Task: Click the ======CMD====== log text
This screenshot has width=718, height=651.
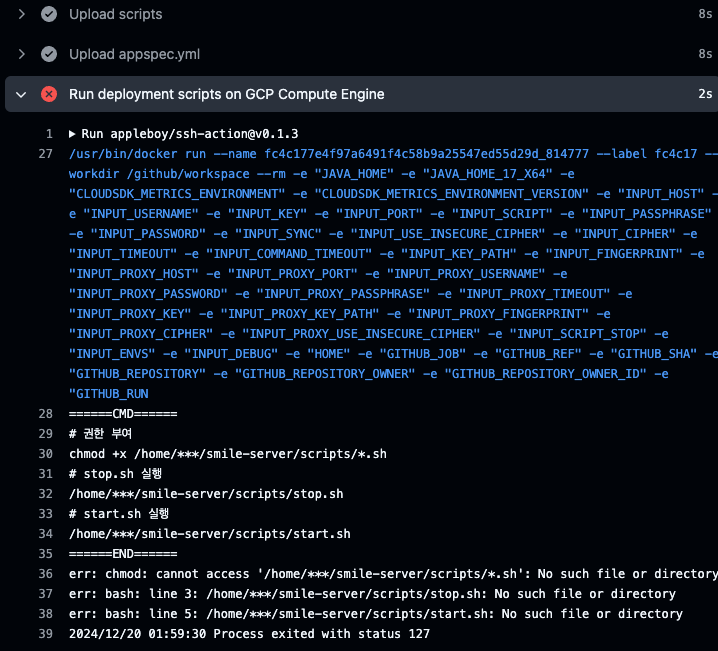Action: pos(123,414)
